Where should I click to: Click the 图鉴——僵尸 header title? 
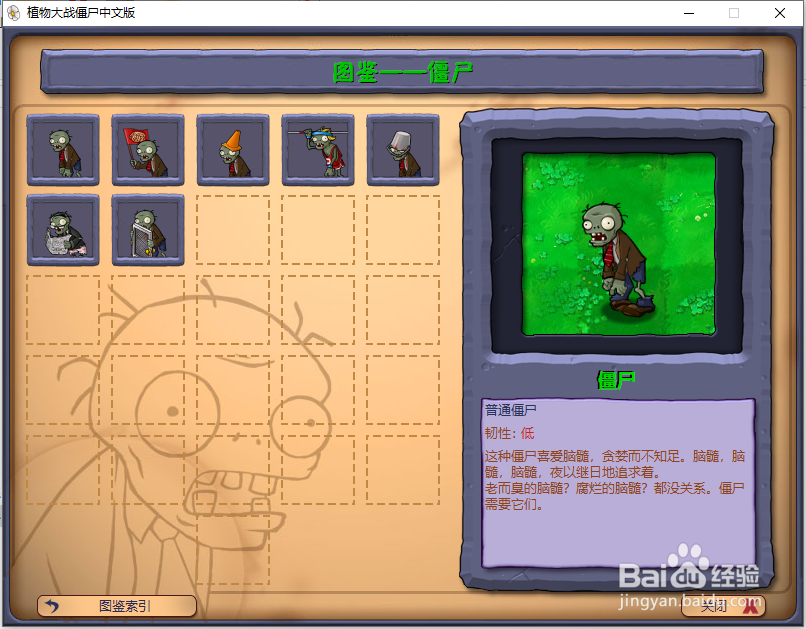coord(402,72)
